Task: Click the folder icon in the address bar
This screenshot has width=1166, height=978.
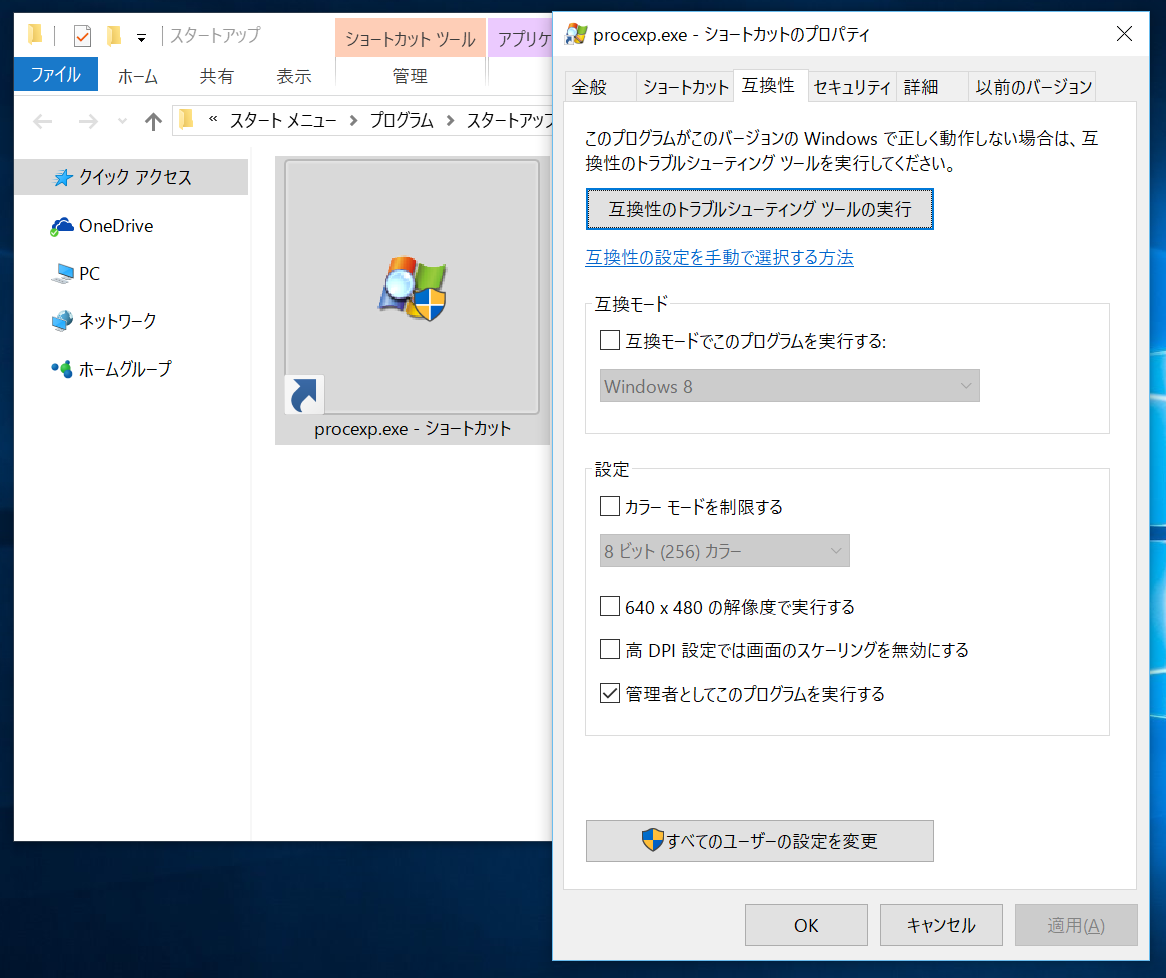Action: pyautogui.click(x=186, y=121)
